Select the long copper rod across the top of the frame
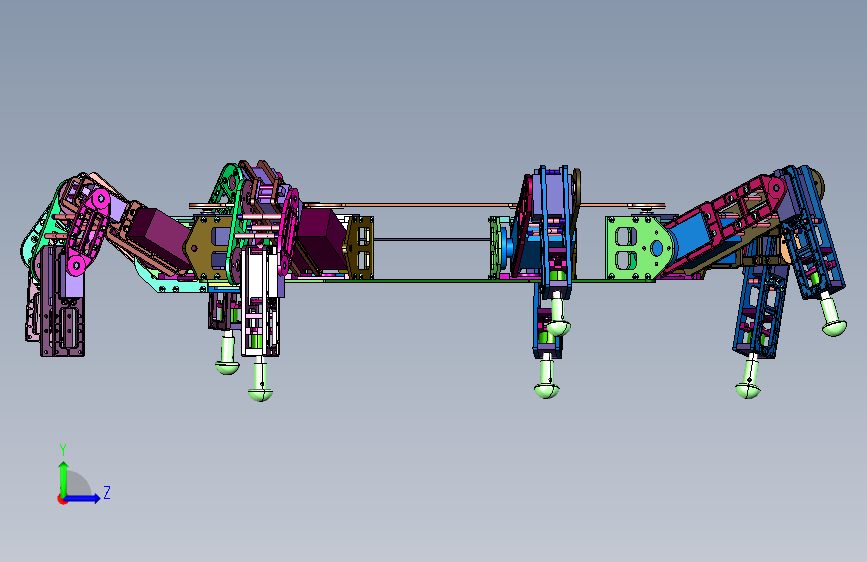This screenshot has height=562, width=867. [x=426, y=206]
